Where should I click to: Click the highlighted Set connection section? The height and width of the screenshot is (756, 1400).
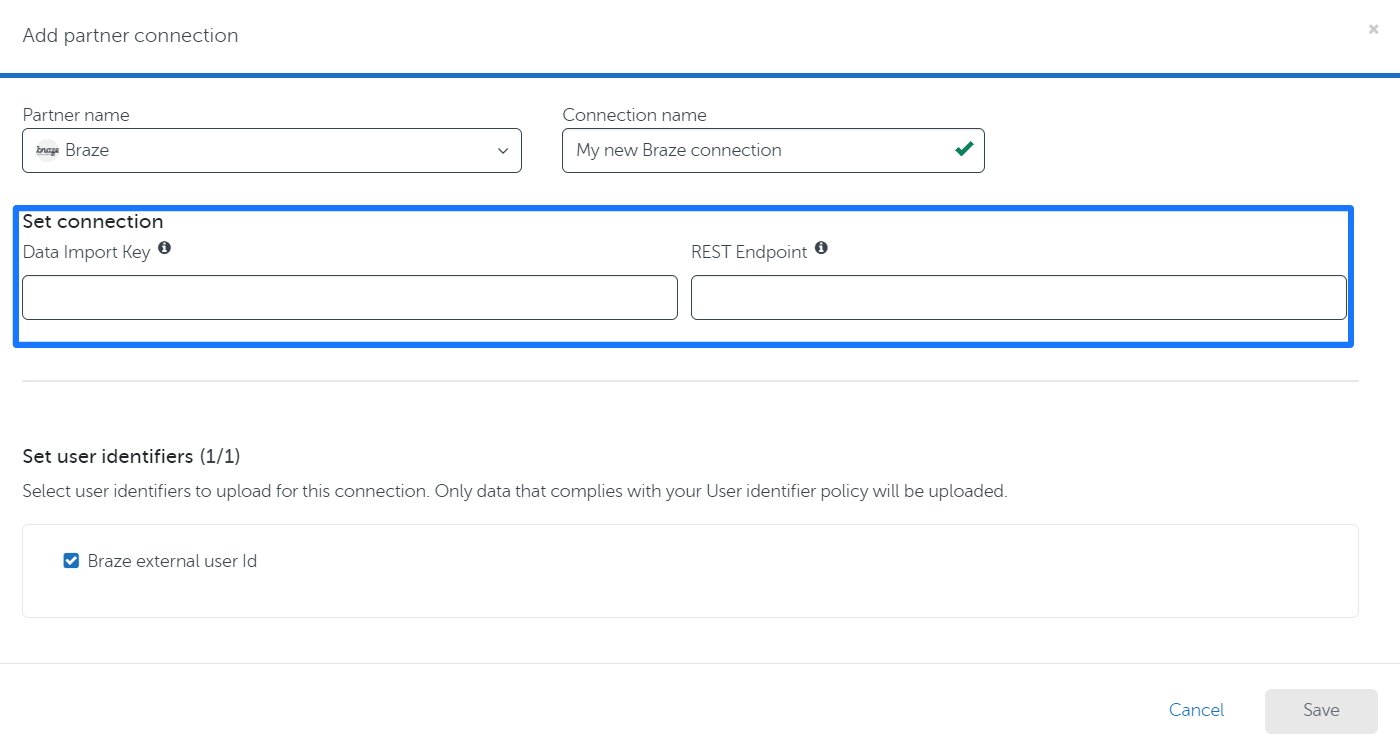[683, 277]
